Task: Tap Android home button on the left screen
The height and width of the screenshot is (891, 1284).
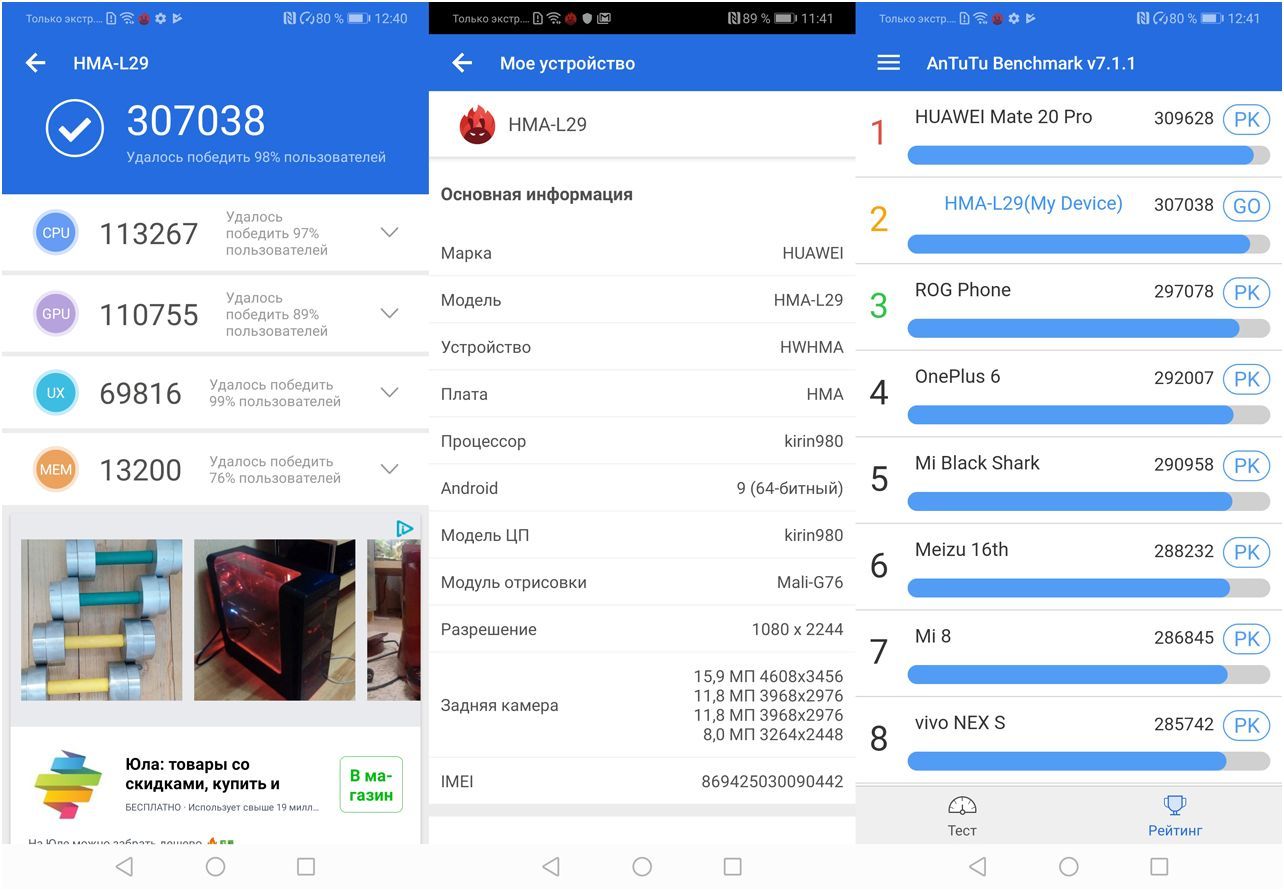Action: [215, 867]
